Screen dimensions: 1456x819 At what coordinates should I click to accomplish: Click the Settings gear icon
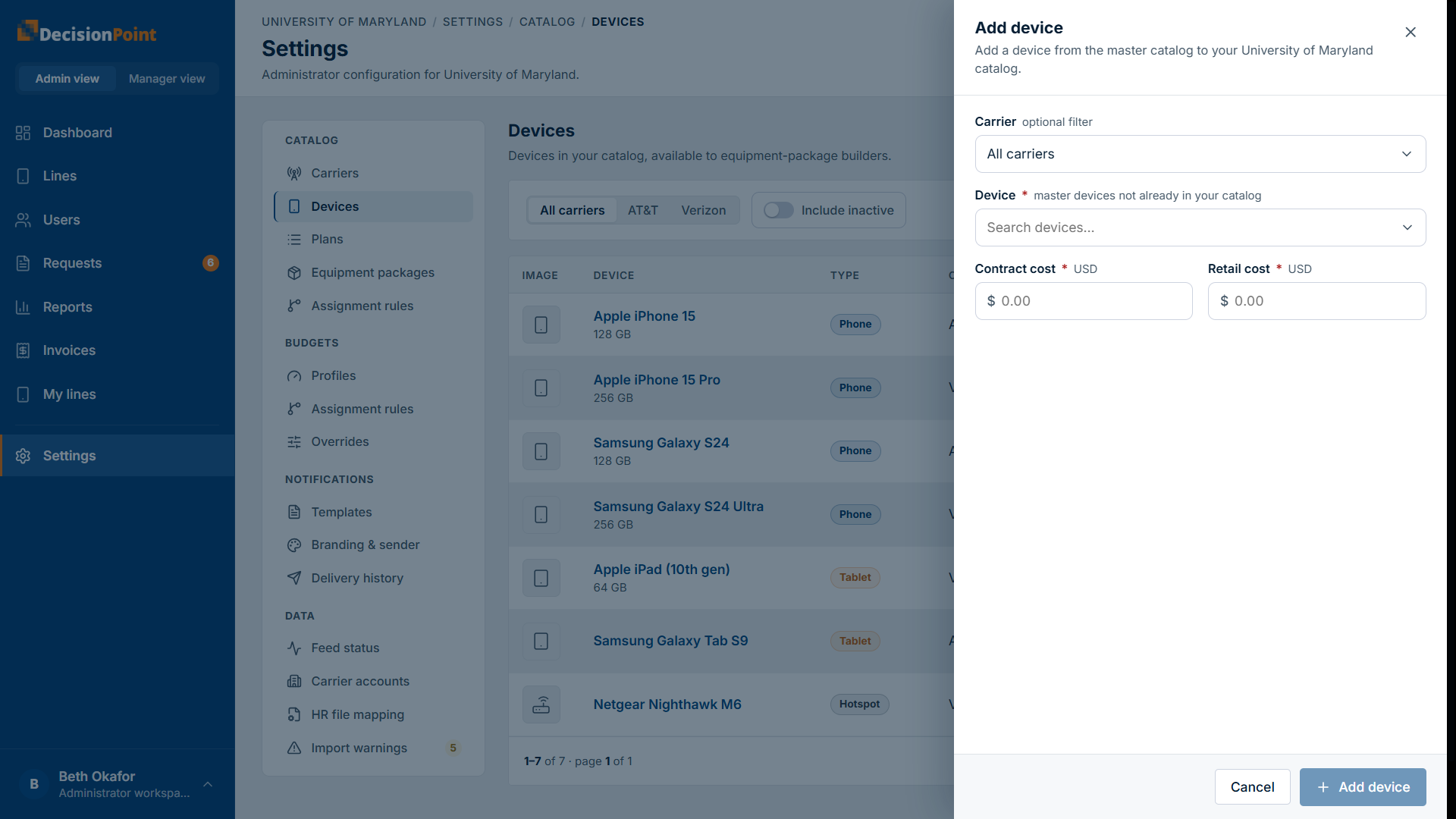pos(23,456)
